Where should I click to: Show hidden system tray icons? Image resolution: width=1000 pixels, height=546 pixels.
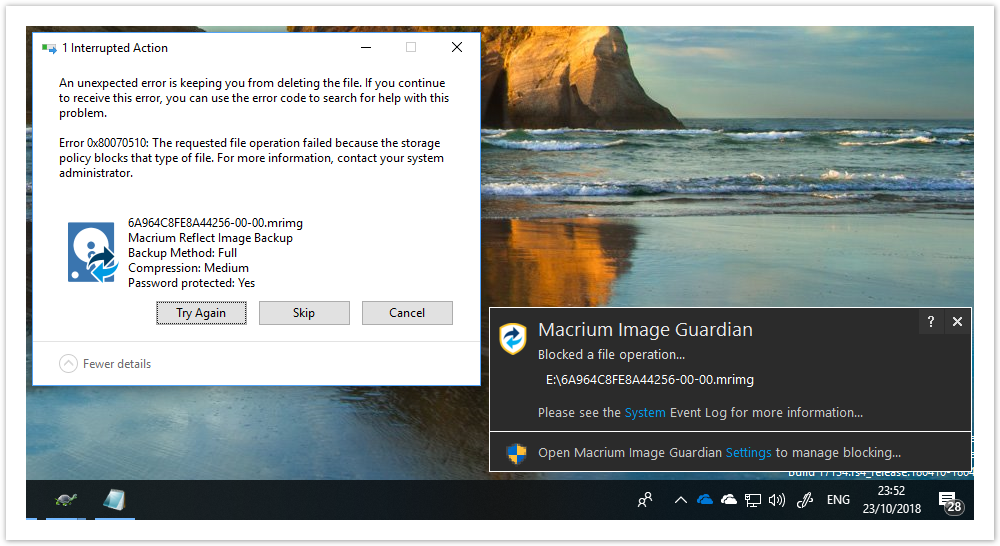click(x=680, y=500)
